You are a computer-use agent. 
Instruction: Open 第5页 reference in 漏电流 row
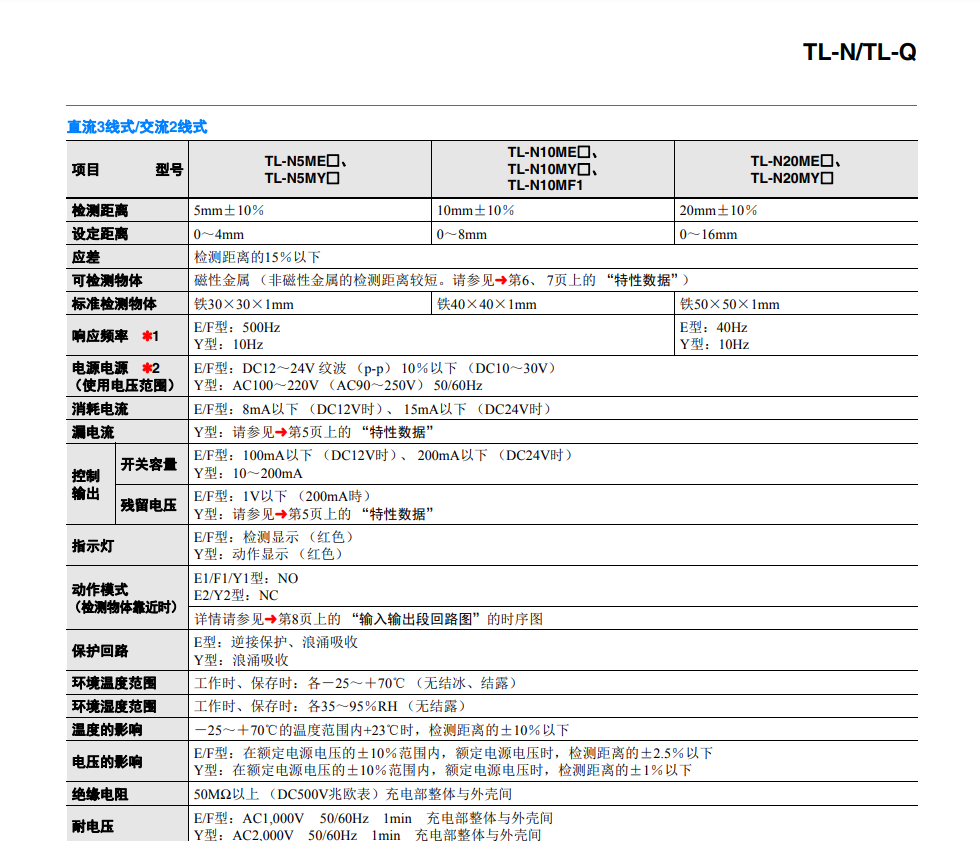(x=354, y=432)
